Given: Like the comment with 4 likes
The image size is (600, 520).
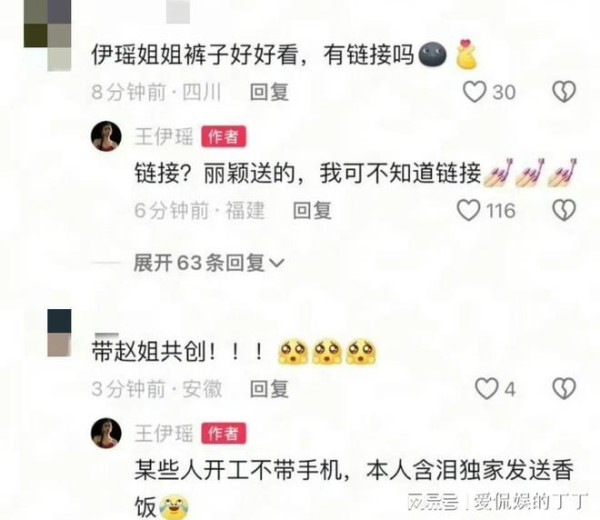Looking at the screenshot, I should (x=486, y=389).
